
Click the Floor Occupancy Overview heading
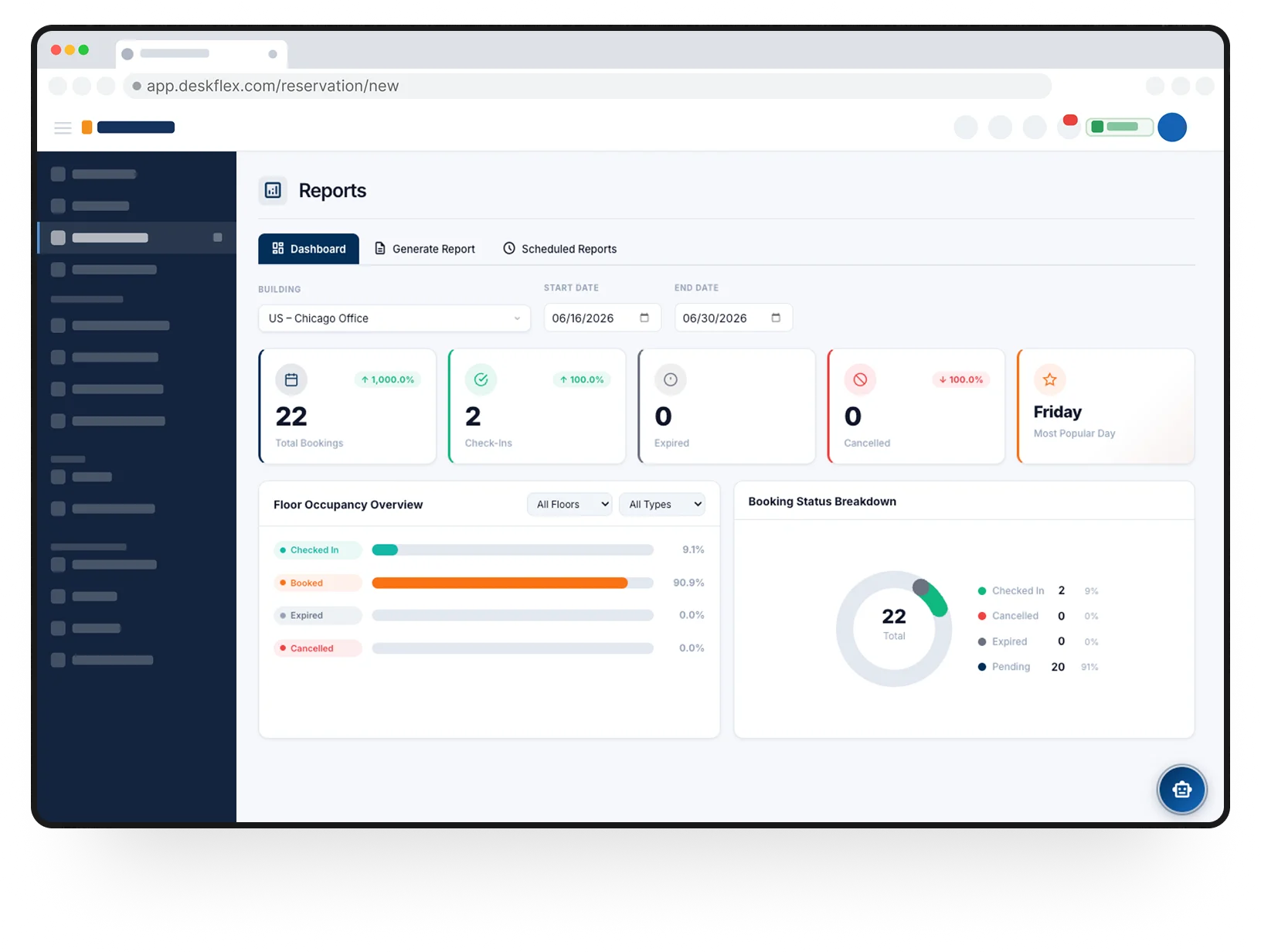pos(348,505)
